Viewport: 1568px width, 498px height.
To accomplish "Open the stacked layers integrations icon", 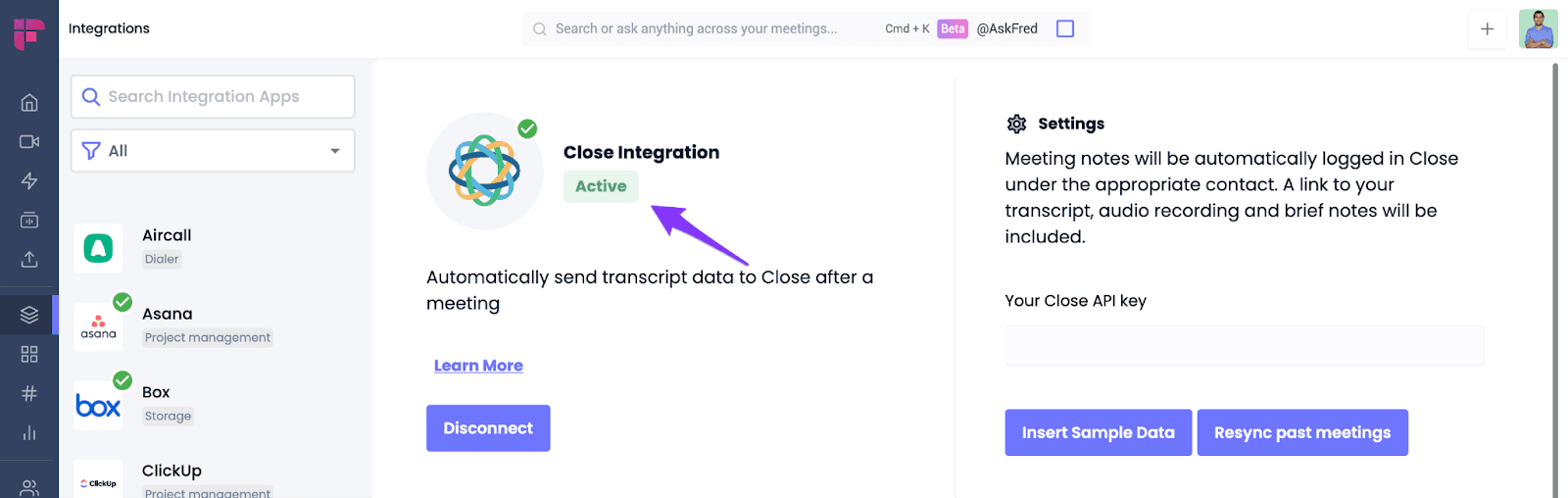I will pyautogui.click(x=29, y=315).
